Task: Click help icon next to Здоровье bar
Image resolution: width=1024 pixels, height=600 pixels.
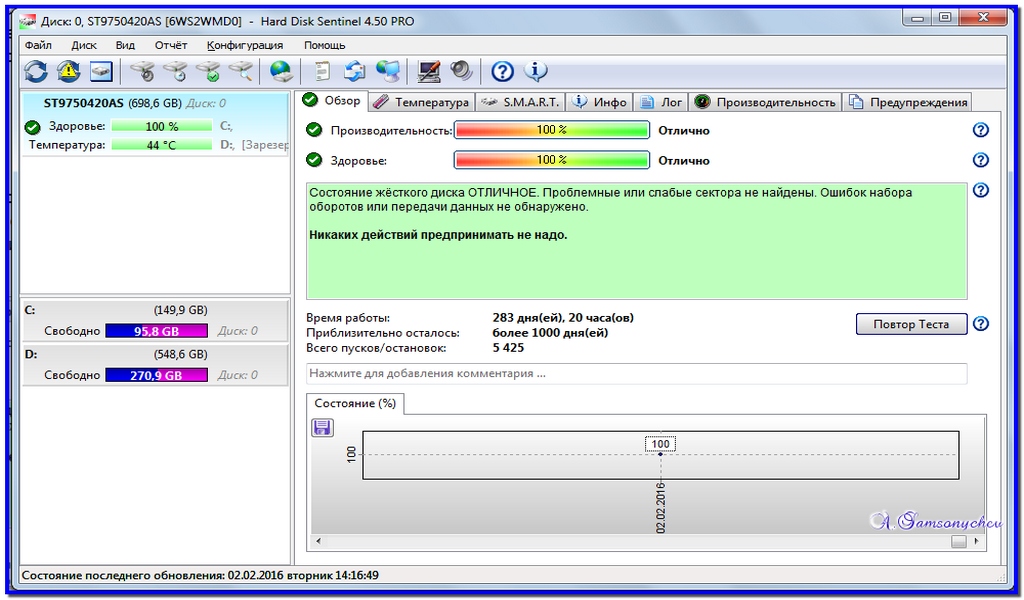Action: coord(980,160)
